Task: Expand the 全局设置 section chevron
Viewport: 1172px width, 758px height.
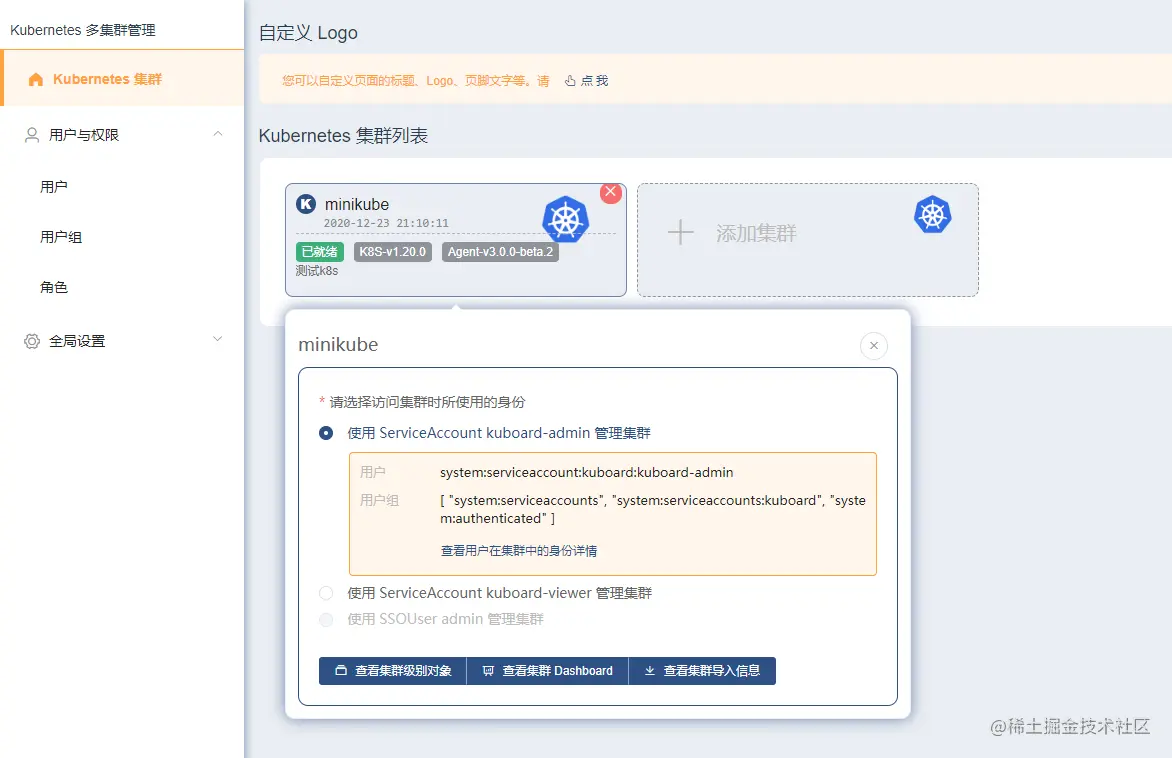Action: click(x=218, y=339)
